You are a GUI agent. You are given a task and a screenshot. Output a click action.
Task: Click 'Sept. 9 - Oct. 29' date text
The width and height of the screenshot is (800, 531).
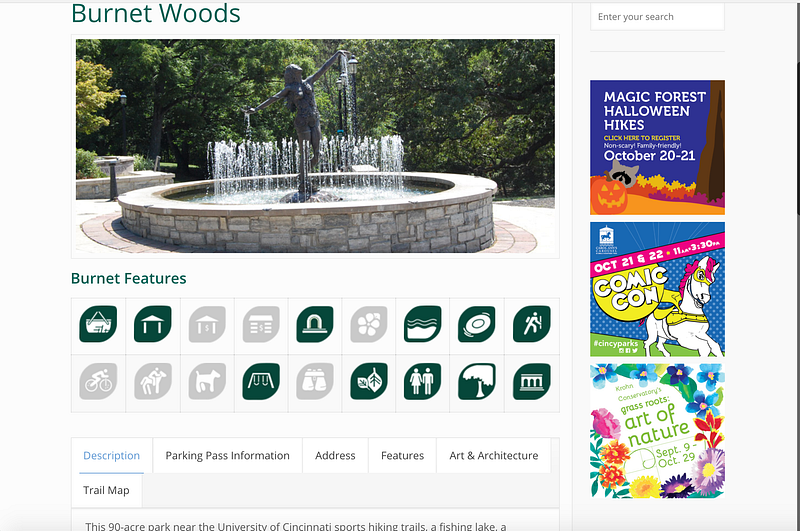[x=676, y=455]
